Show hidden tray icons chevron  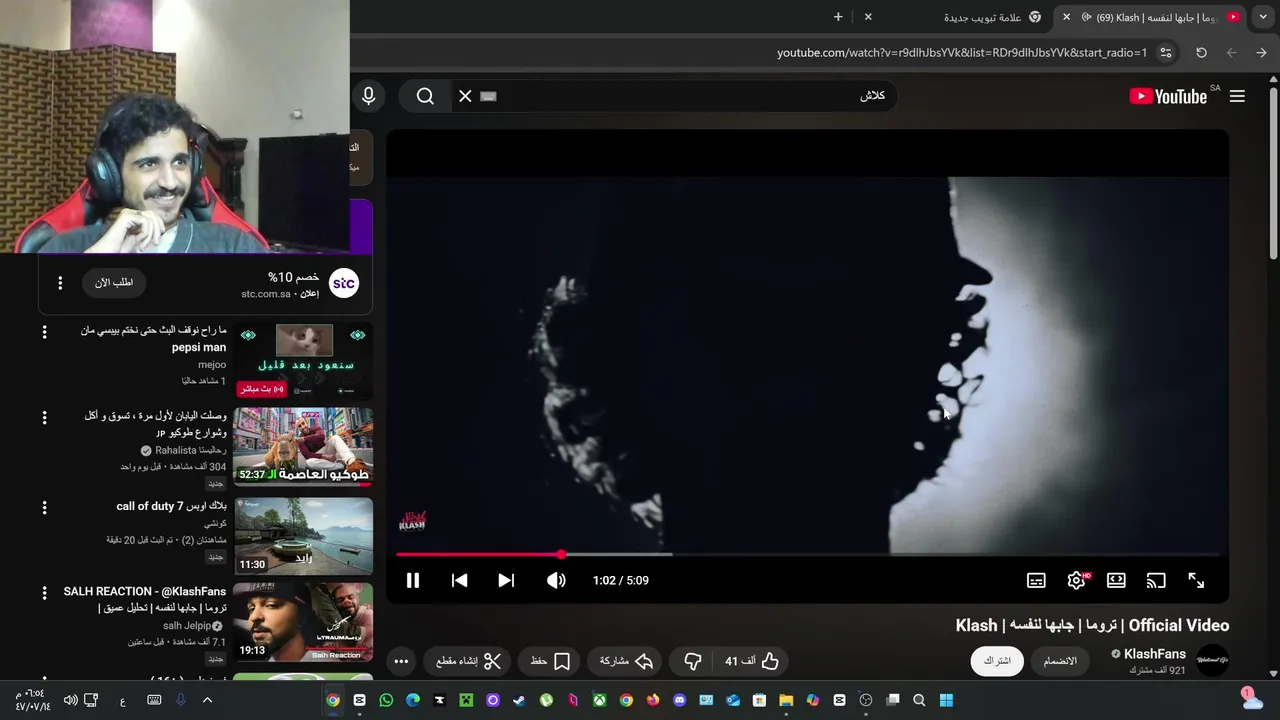coord(207,700)
